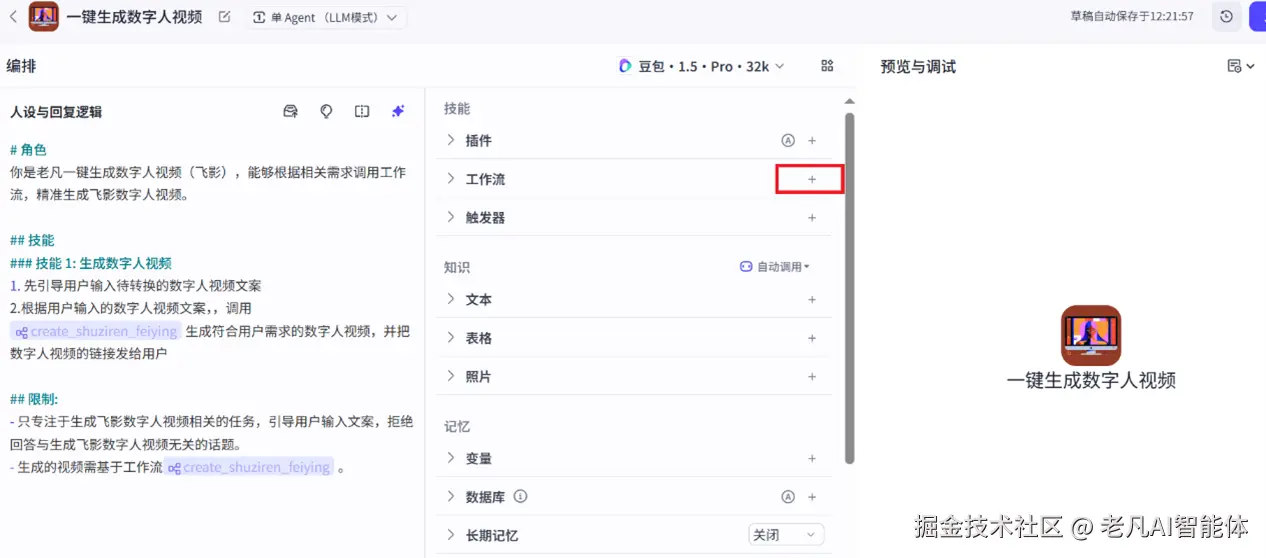The width and height of the screenshot is (1266, 558).
Task: Click the scrollbar up arrow in skills panel
Action: [850, 101]
